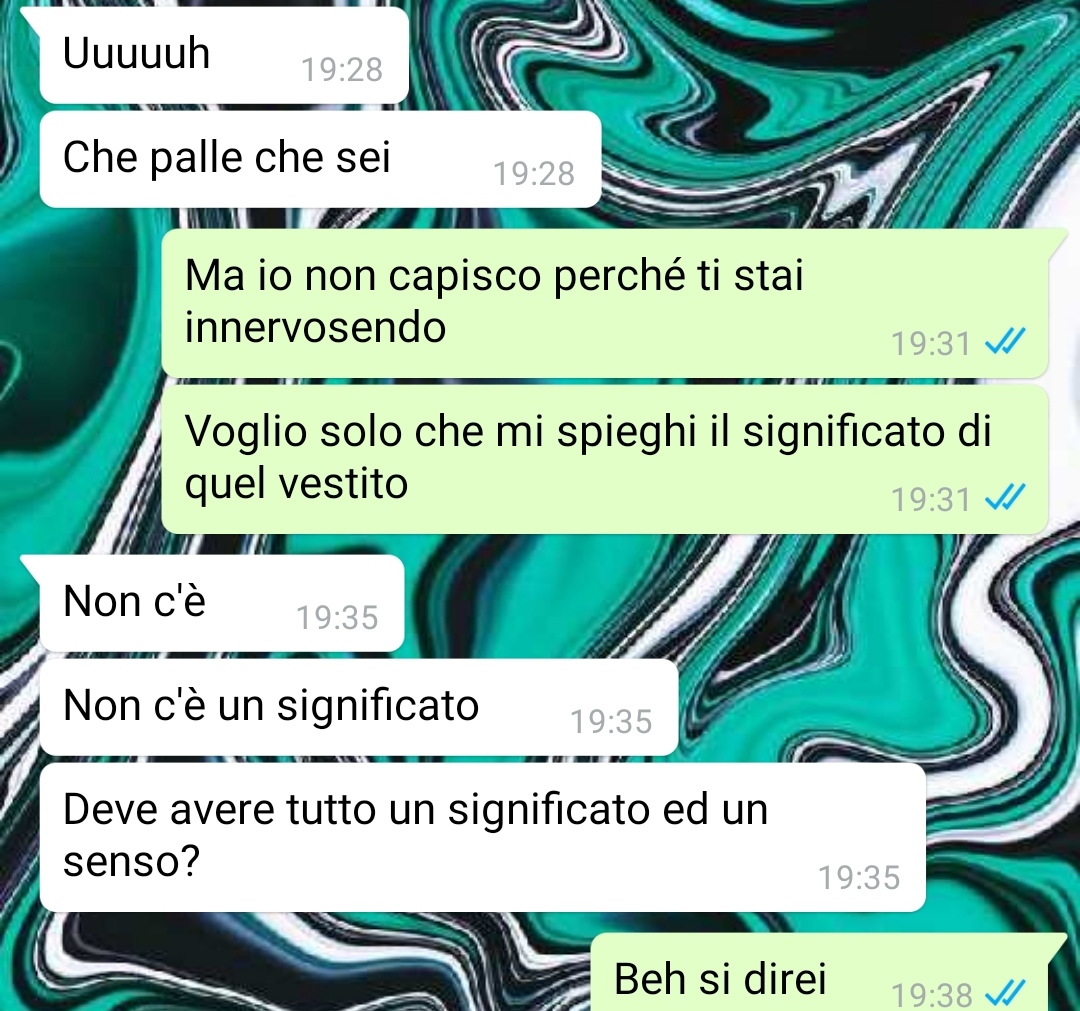Screen dimensions: 1080x1011
Task: Tap the short 'Non c'è' message
Action: [x=221, y=603]
